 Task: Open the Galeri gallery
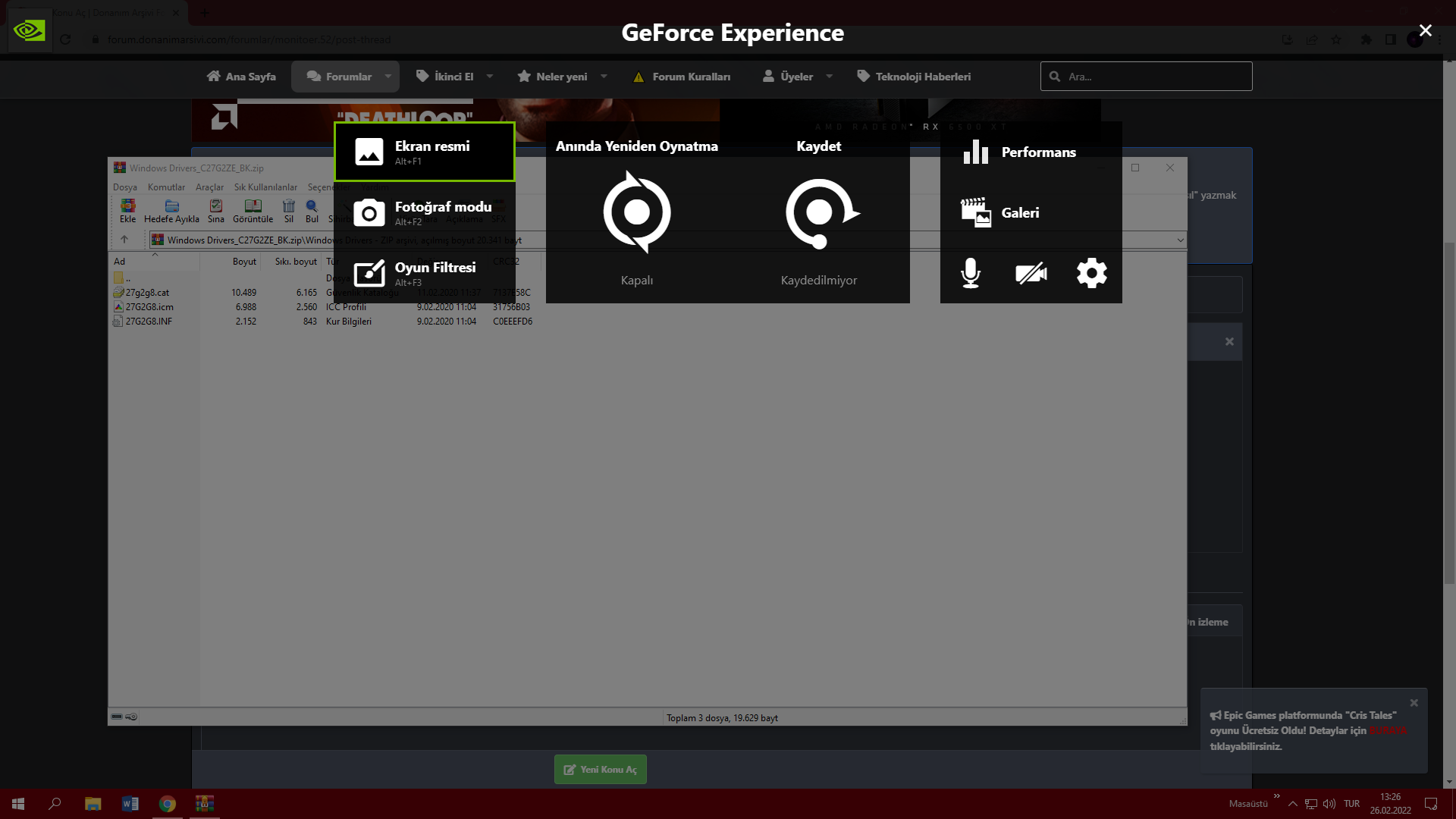click(x=1031, y=212)
